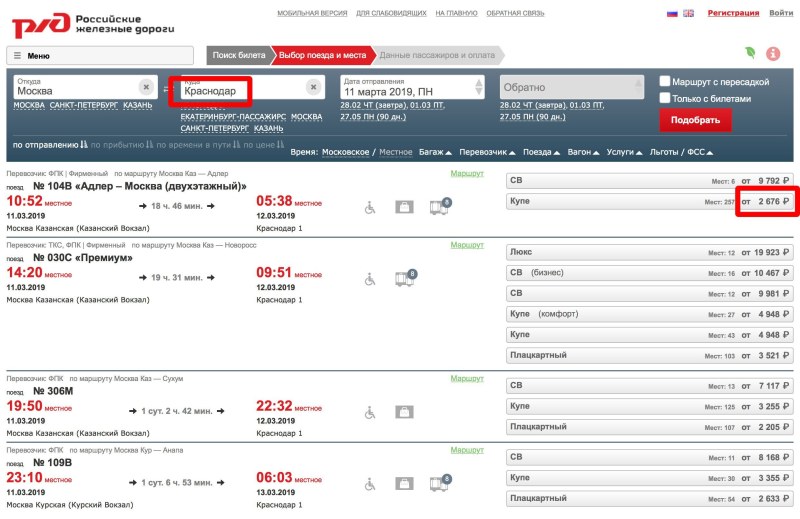Clear the Москва departure field
This screenshot has width=800, height=519.
point(147,87)
